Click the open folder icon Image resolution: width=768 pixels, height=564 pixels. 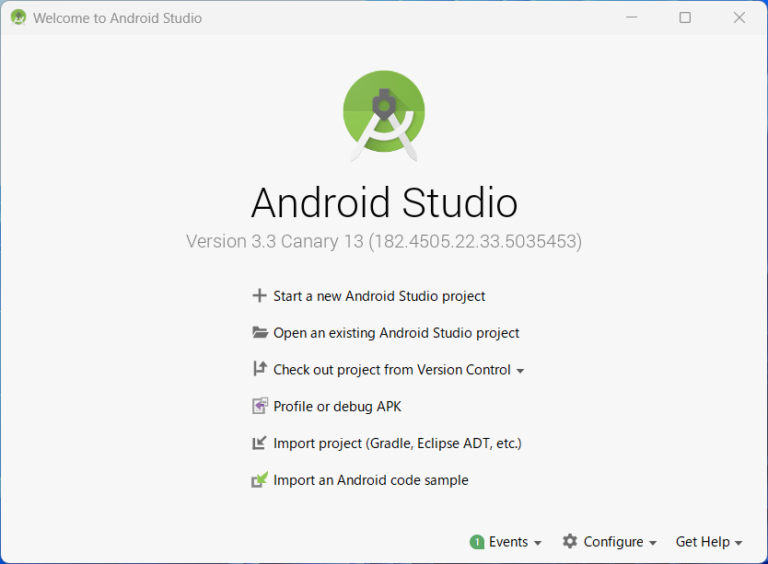pyautogui.click(x=260, y=333)
